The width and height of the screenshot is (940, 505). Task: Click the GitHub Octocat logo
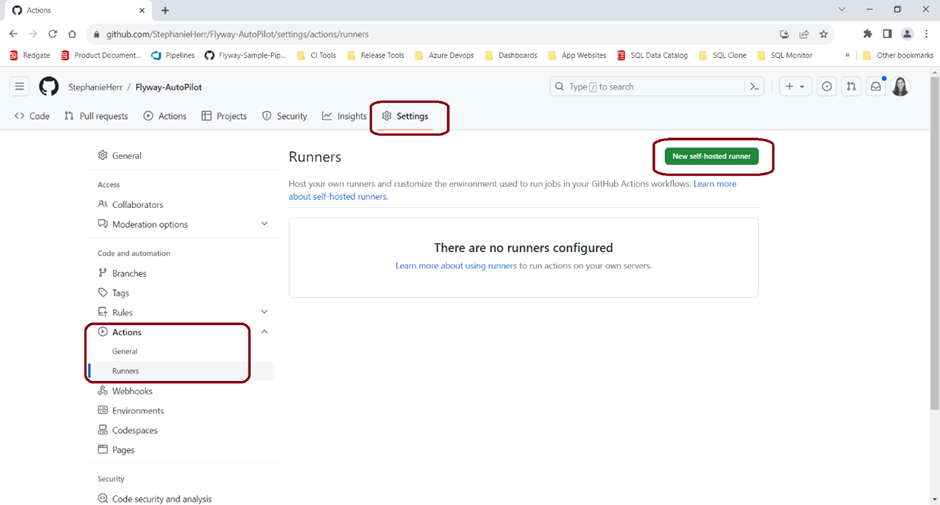49,87
